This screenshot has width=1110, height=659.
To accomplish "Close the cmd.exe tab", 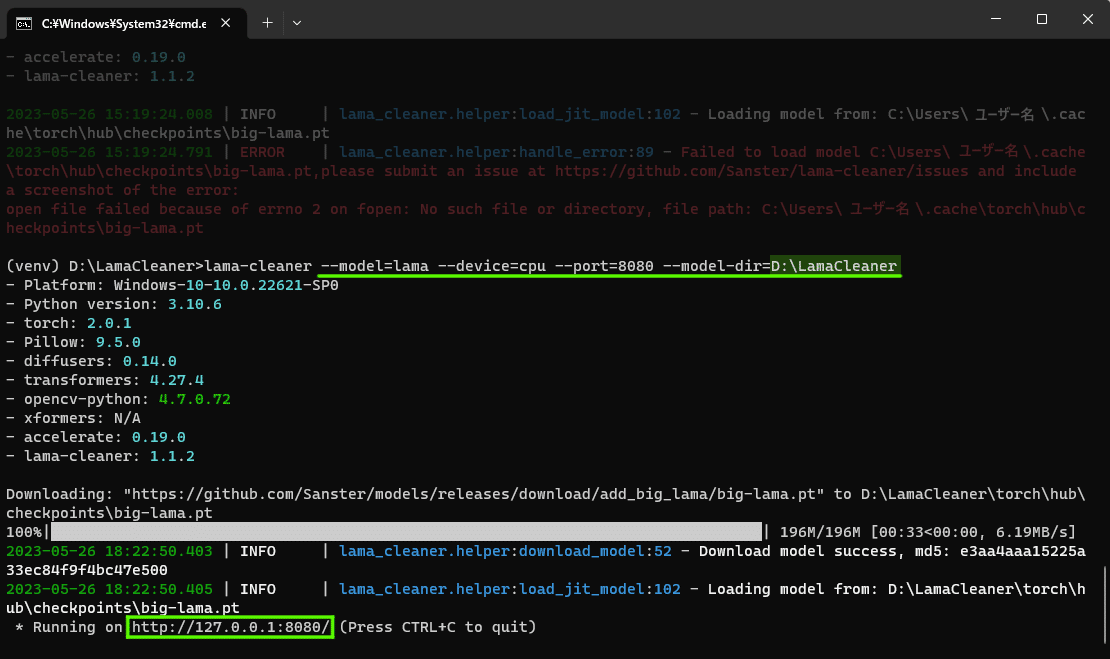I will click(225, 23).
